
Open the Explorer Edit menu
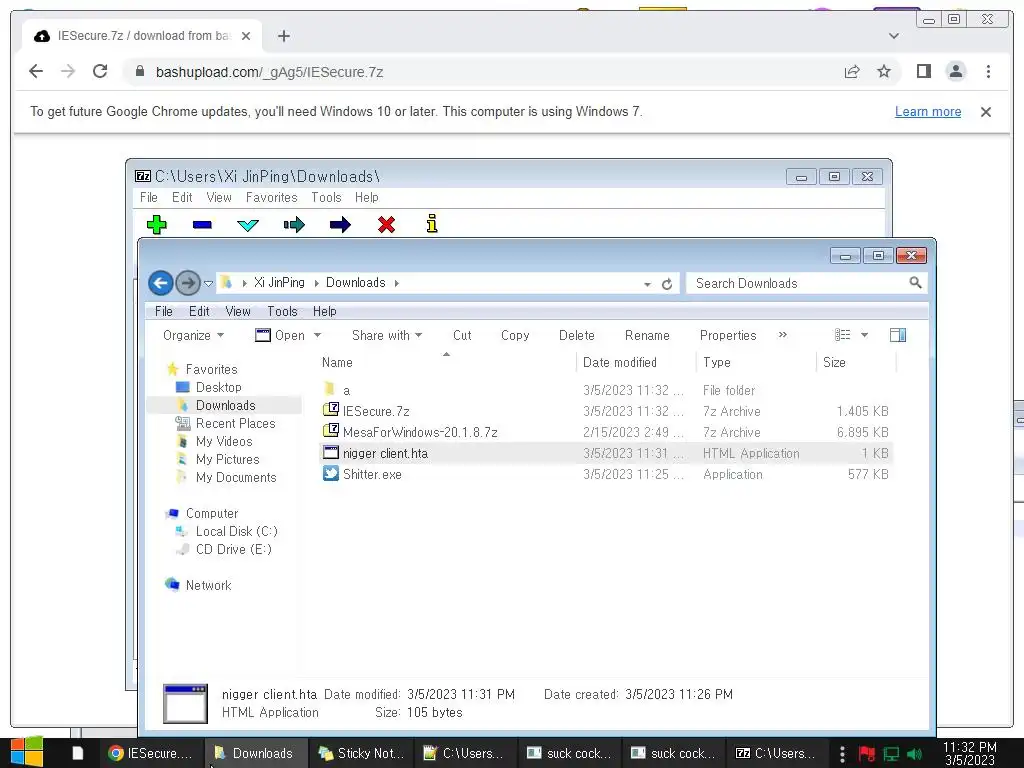199,312
